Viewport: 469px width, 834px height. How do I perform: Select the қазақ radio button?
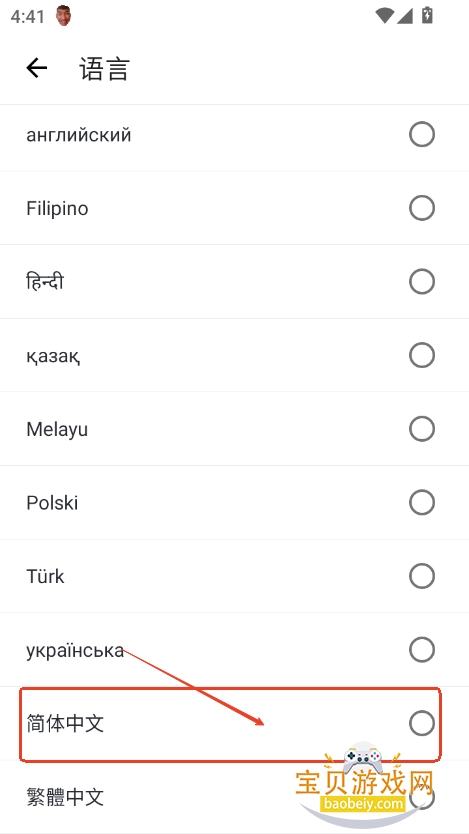[x=422, y=355]
